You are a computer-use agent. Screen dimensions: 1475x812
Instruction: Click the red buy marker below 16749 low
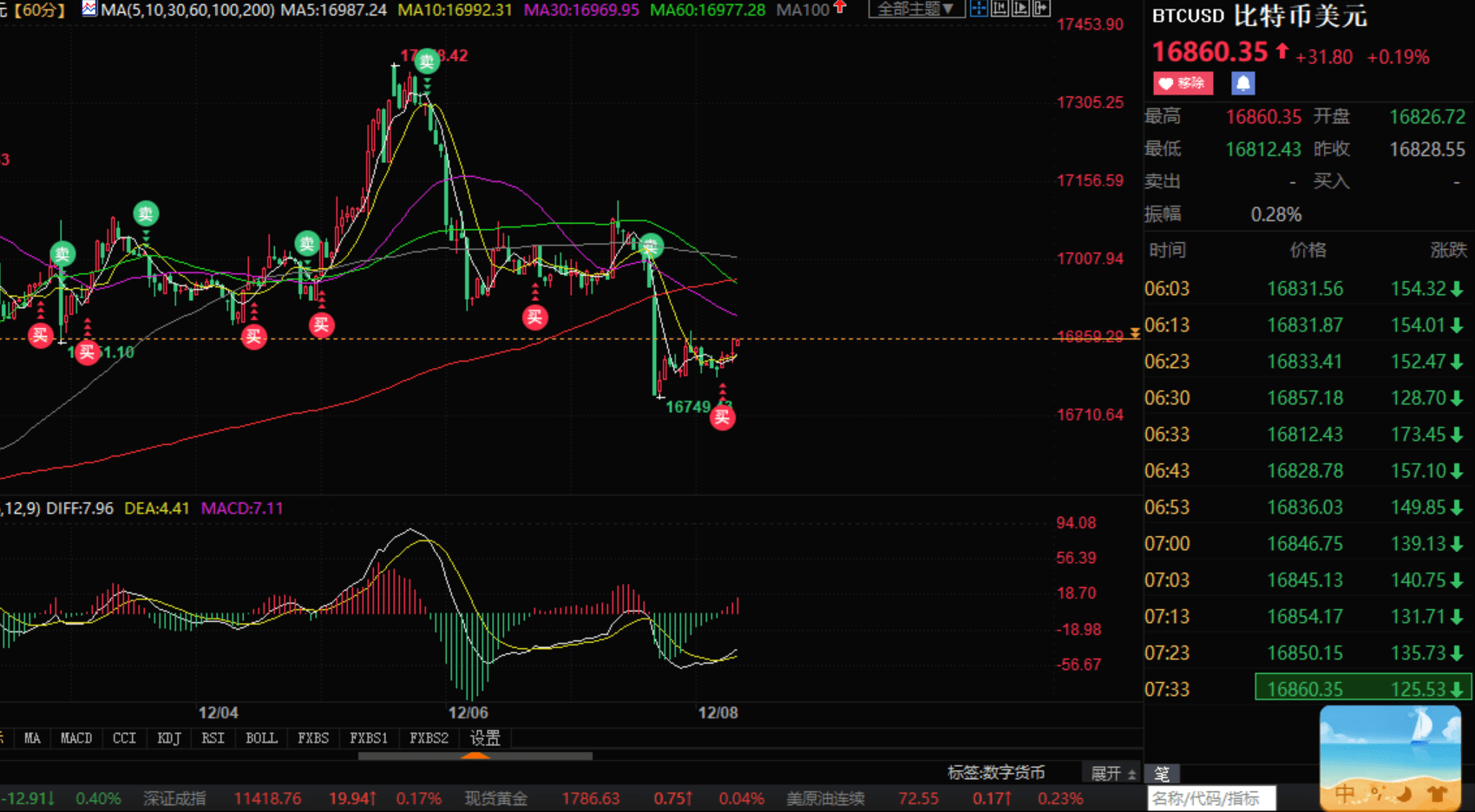(722, 418)
